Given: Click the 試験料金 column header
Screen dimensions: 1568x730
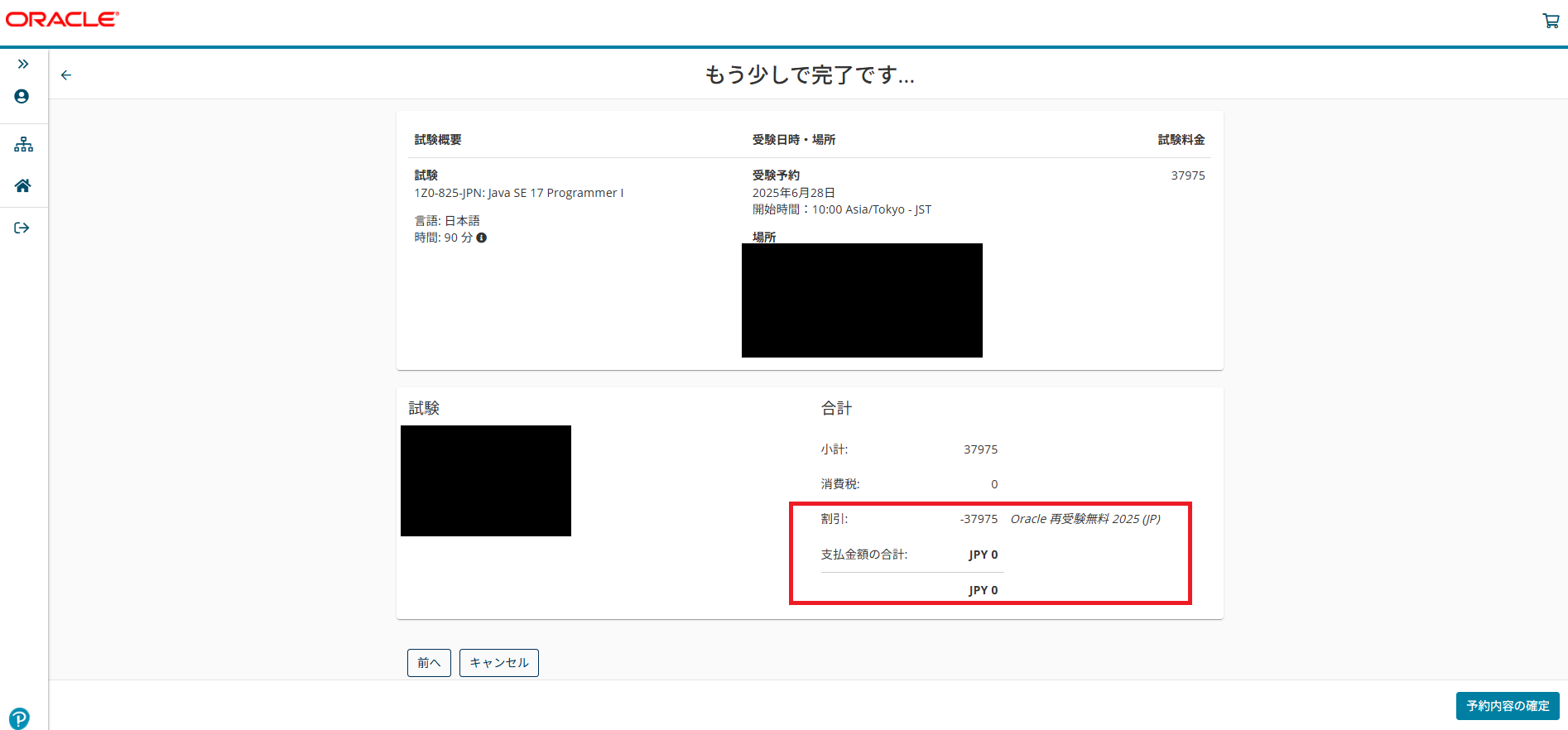Looking at the screenshot, I should point(1181,140).
